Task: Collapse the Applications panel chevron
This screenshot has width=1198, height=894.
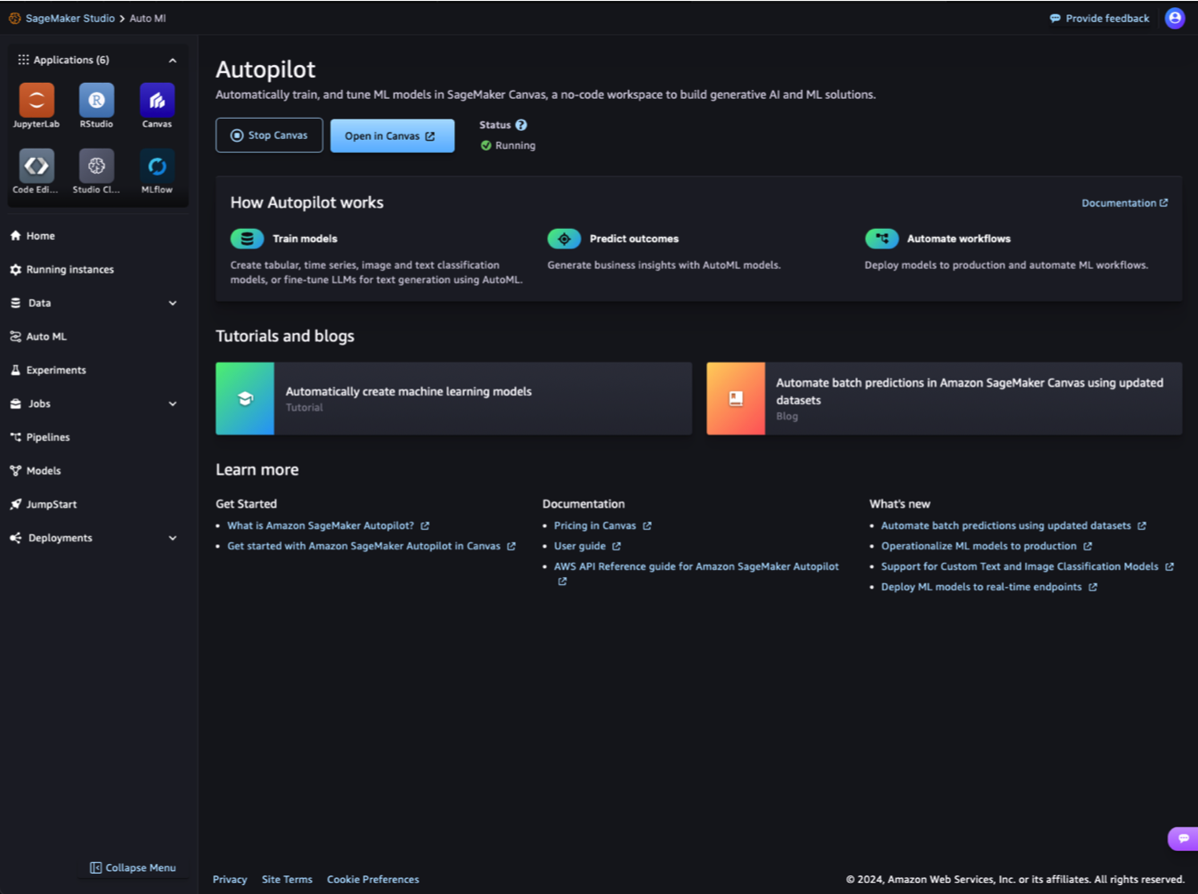Action: (x=172, y=60)
